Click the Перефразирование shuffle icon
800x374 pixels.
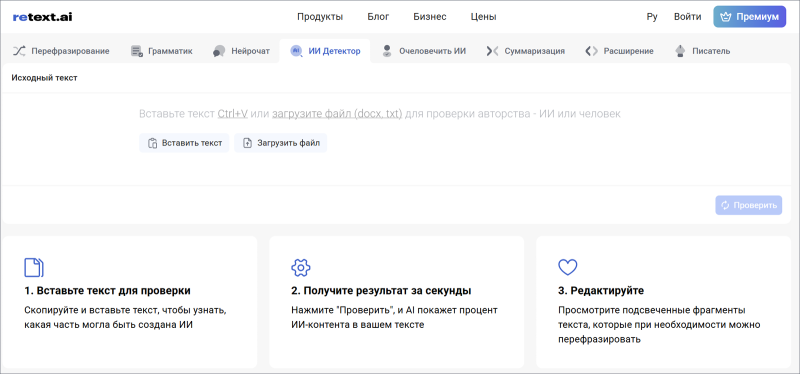click(x=19, y=51)
